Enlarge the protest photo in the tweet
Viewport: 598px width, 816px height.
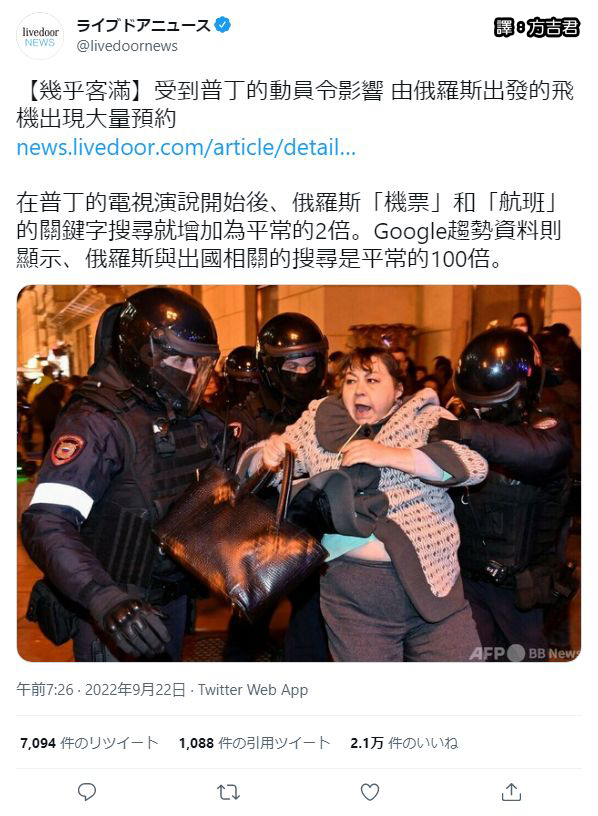pos(299,474)
